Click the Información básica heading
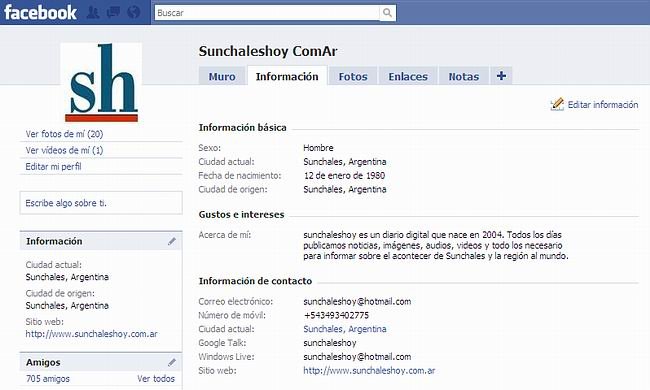Viewport: 650px width, 390px height. point(243,127)
